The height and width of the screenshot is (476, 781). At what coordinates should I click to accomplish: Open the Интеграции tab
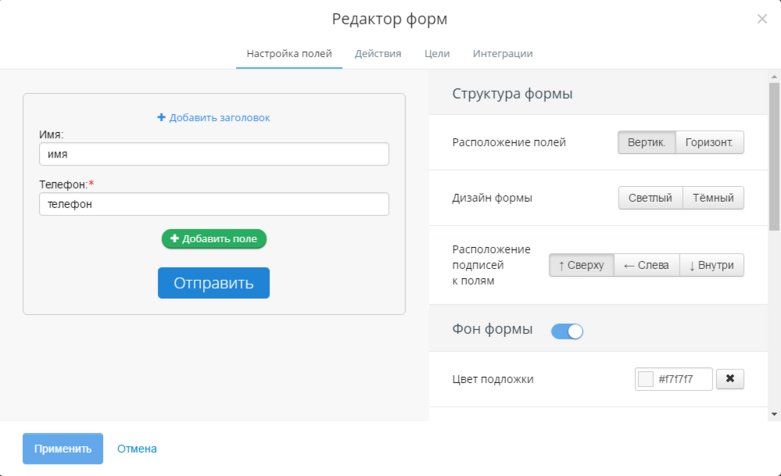pyautogui.click(x=503, y=53)
